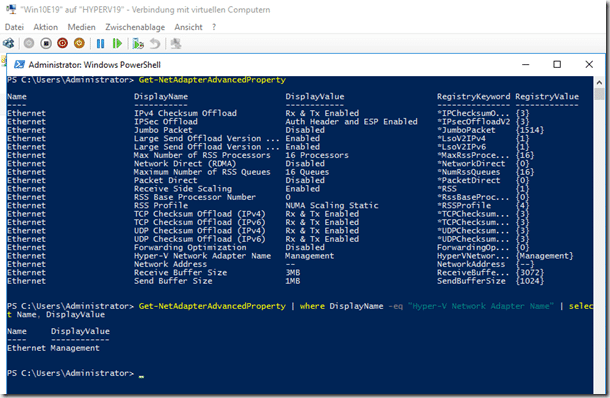Click the DisplayName column header
610x398 pixels.
click(161, 96)
